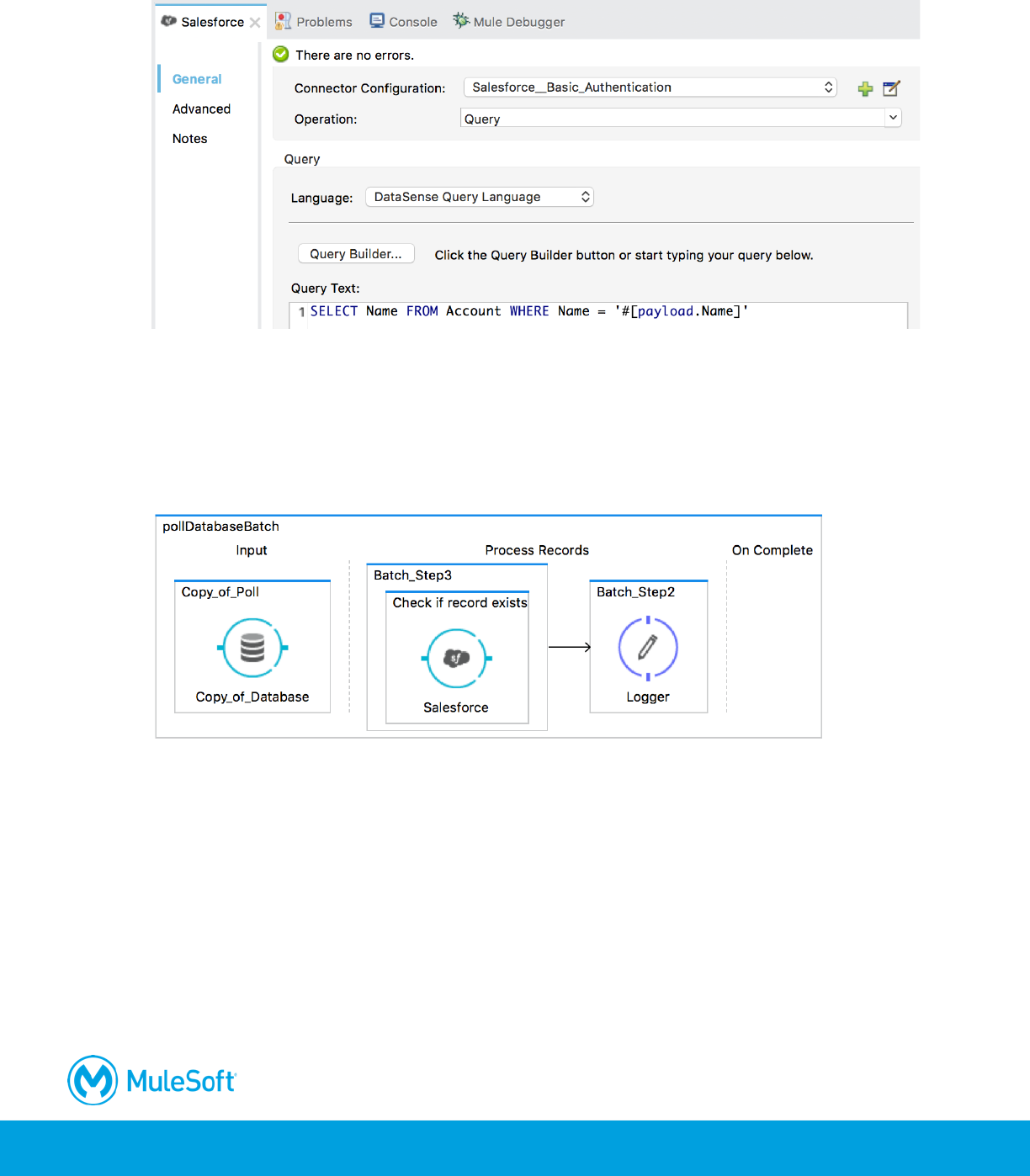Open the Operation combo box arrow
The width and height of the screenshot is (1030, 1176).
(x=893, y=118)
